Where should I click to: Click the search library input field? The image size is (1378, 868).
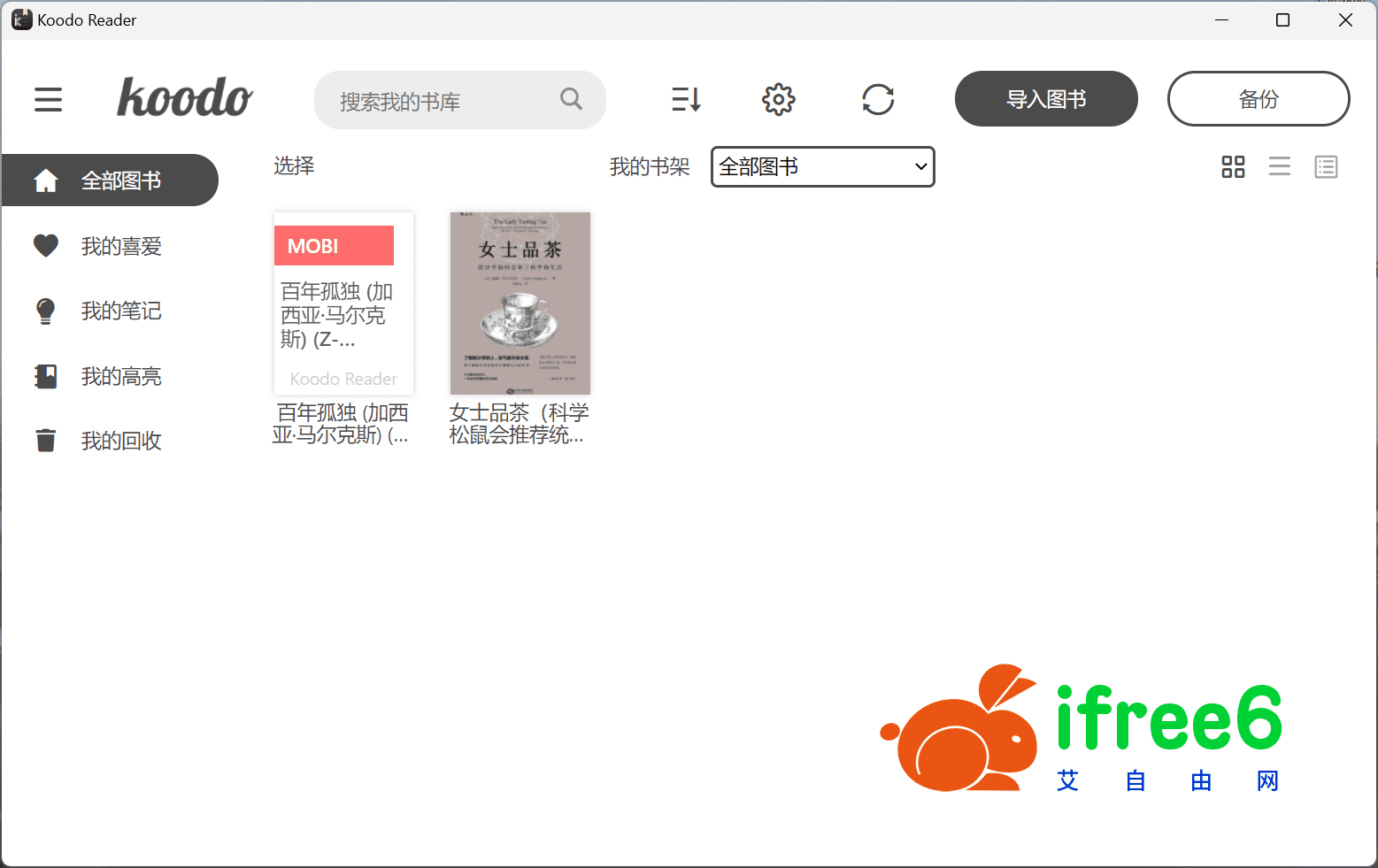tap(443, 101)
